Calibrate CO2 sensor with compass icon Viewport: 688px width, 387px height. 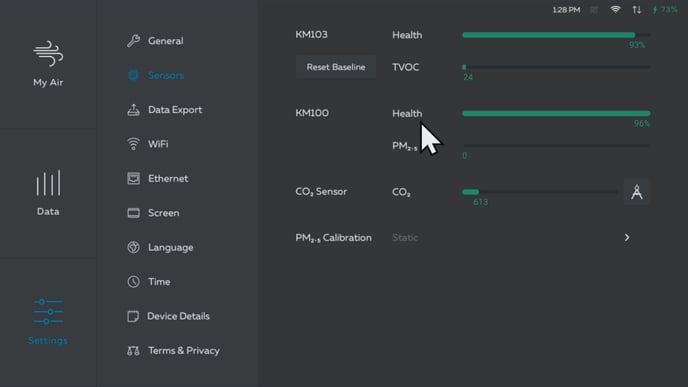coord(637,192)
